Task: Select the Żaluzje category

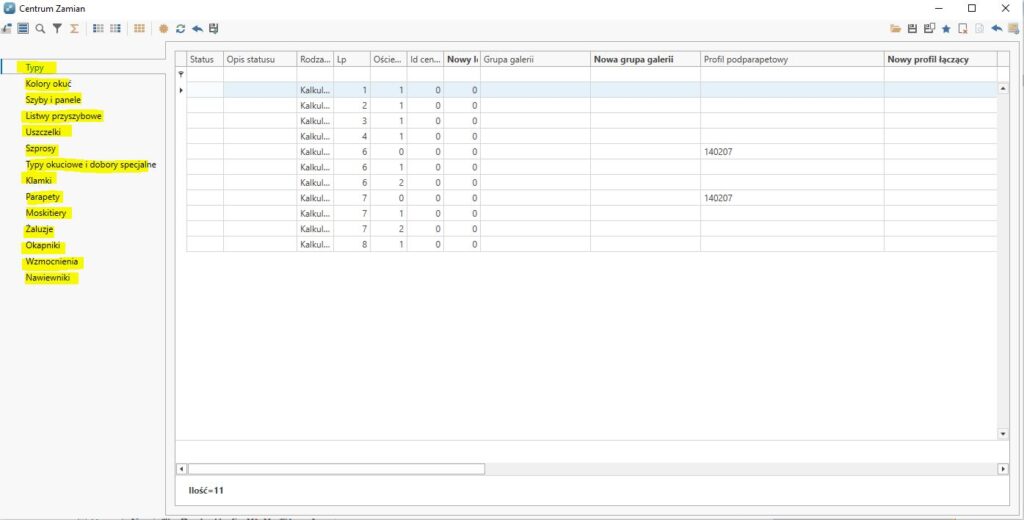Action: click(x=39, y=229)
